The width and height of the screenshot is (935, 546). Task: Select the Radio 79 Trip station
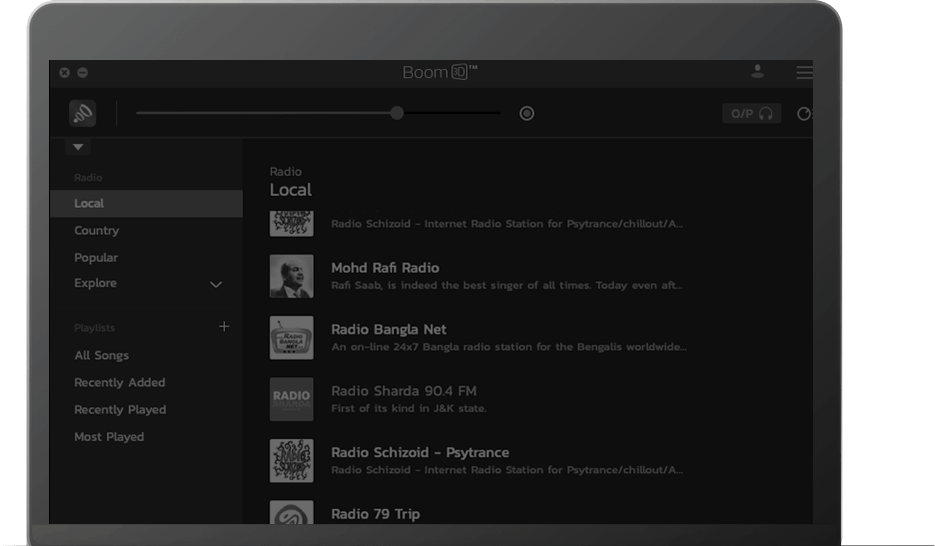tap(376, 514)
